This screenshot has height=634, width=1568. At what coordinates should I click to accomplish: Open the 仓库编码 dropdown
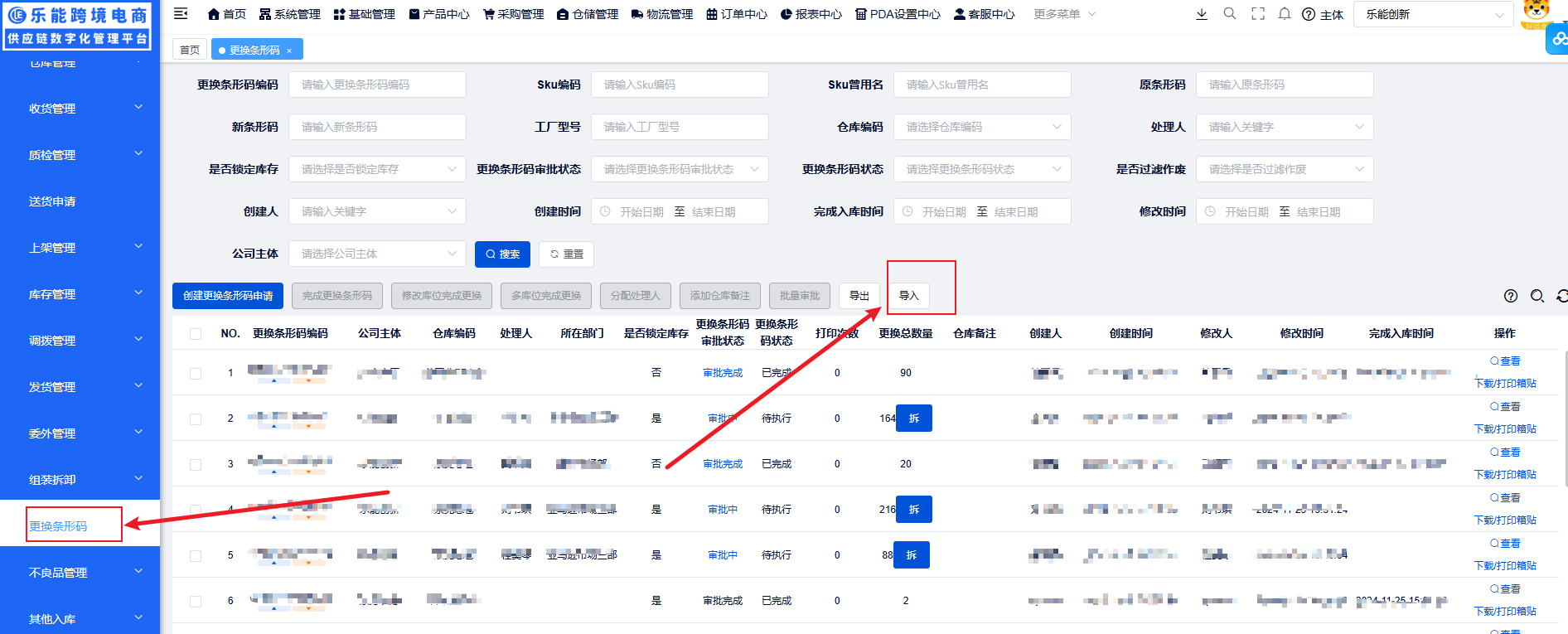(982, 127)
